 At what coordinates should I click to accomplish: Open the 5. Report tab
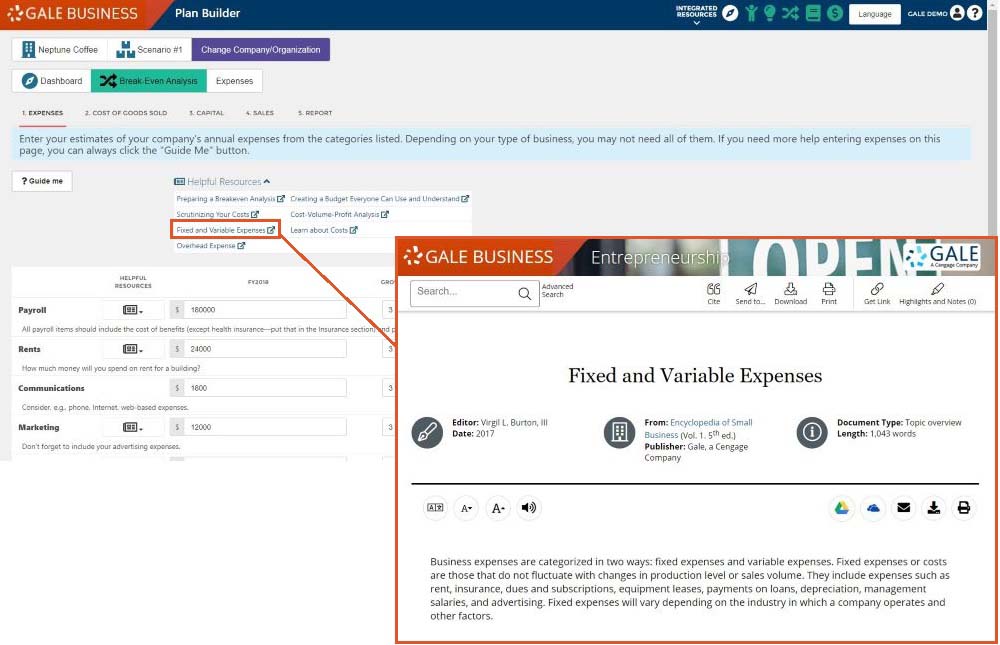pos(315,113)
